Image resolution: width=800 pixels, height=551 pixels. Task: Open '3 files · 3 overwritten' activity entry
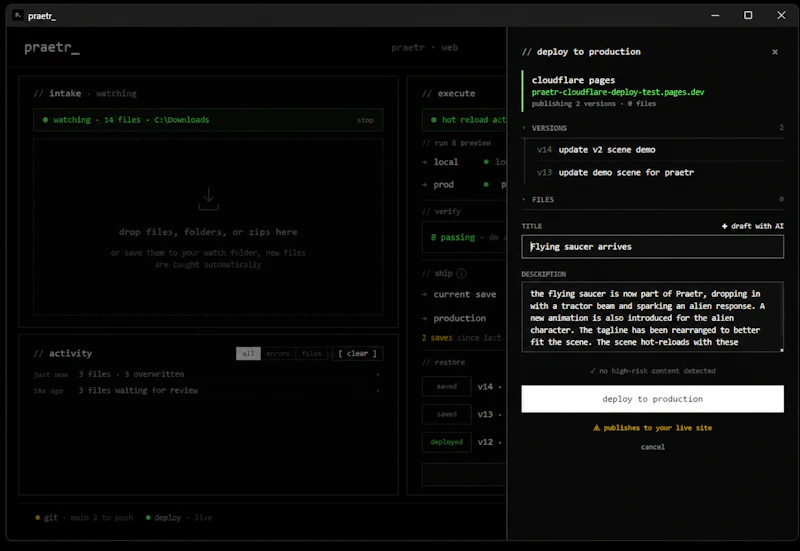coord(207,374)
